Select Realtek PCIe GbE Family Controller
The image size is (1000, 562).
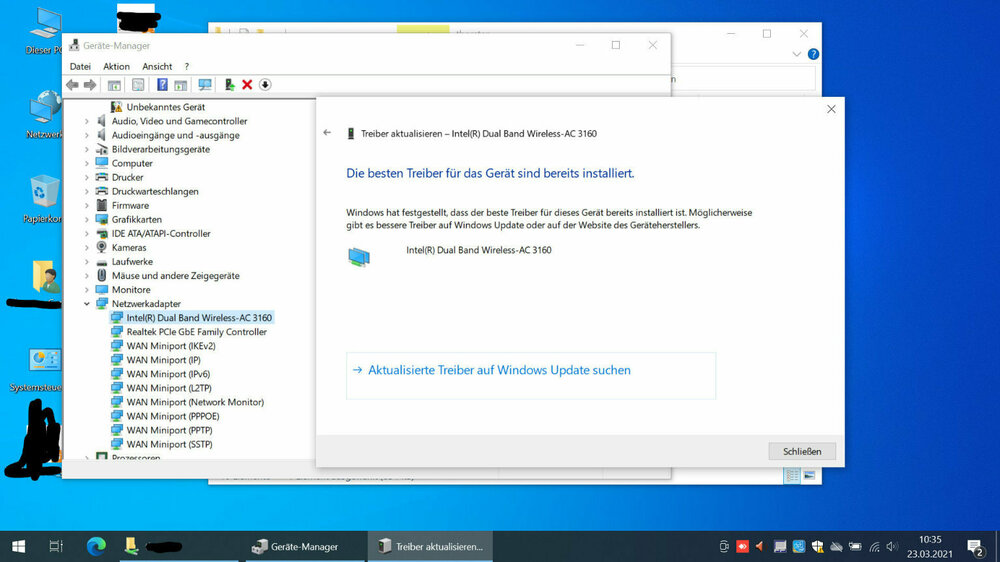(196, 332)
